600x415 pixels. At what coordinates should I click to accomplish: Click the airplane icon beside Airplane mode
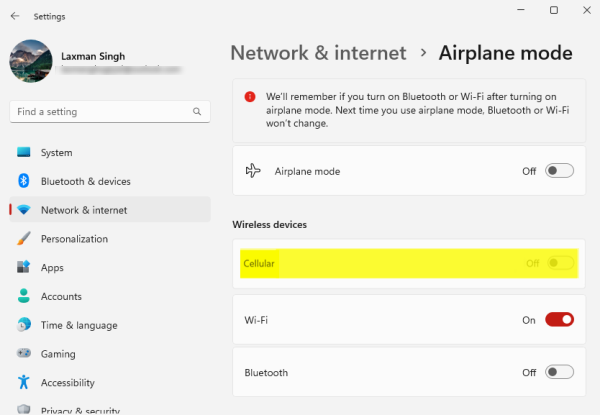pos(253,171)
